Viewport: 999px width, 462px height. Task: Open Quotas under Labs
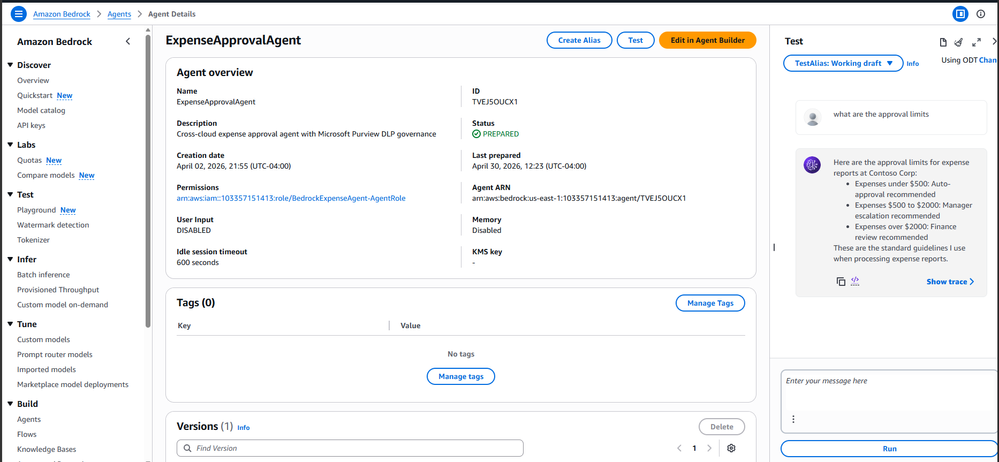(29, 160)
